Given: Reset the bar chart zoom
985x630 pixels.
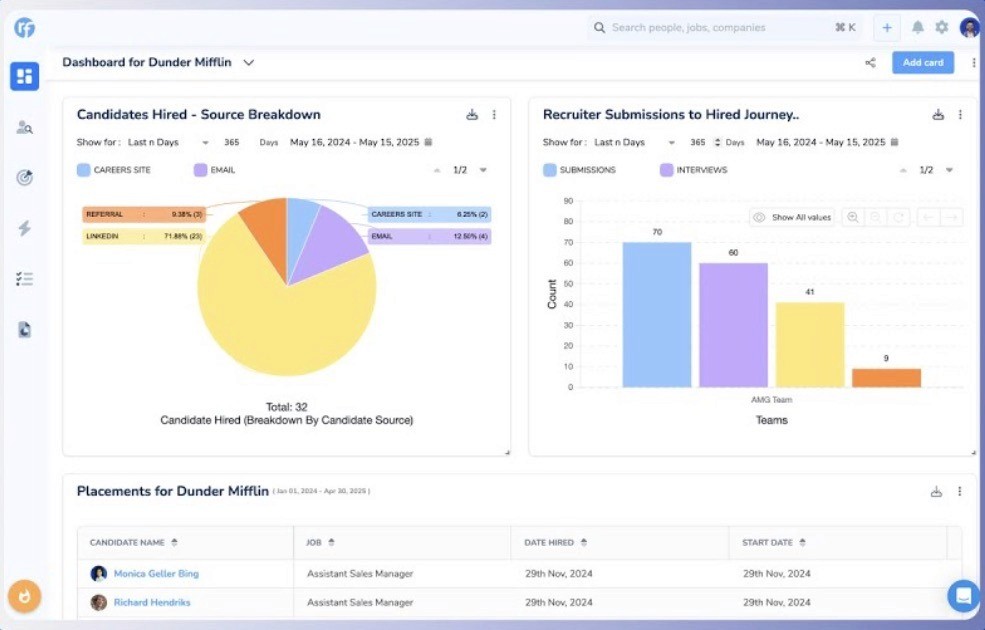Looking at the screenshot, I should [899, 217].
